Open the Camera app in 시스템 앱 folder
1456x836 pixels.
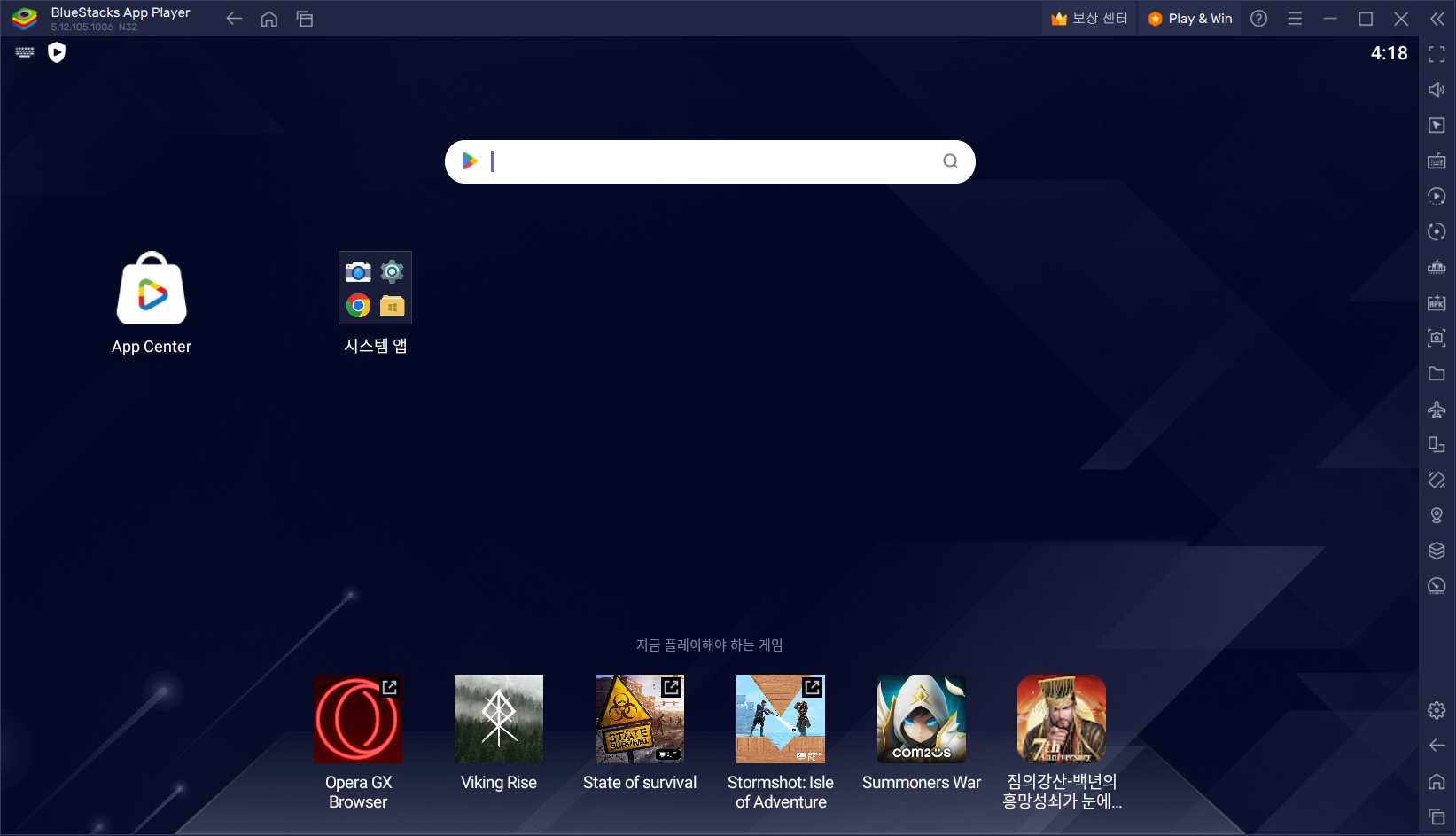point(358,271)
